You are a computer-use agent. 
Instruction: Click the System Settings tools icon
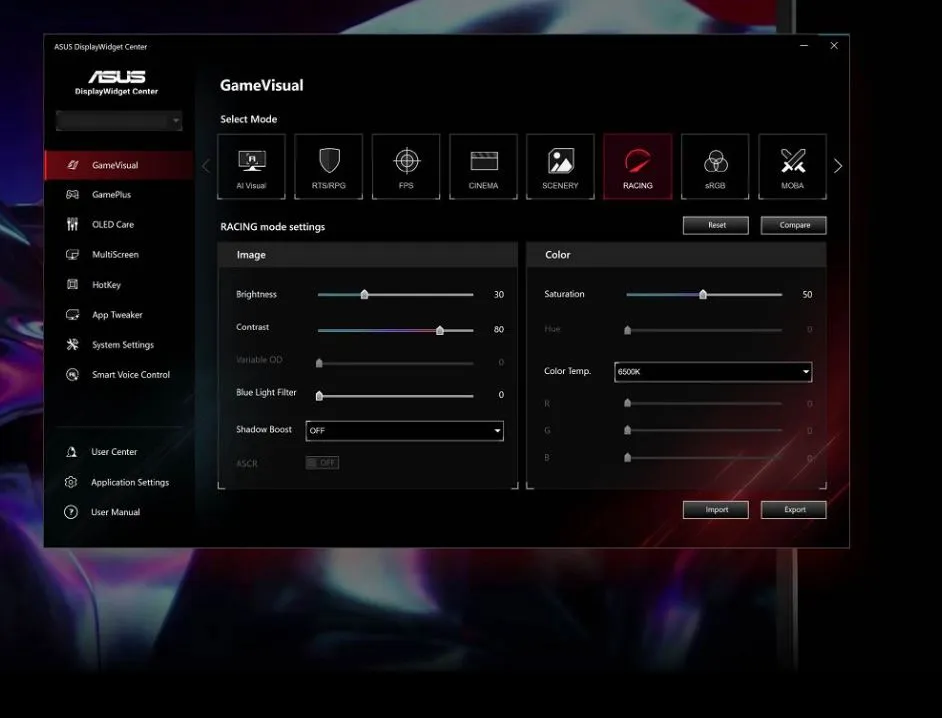point(72,345)
